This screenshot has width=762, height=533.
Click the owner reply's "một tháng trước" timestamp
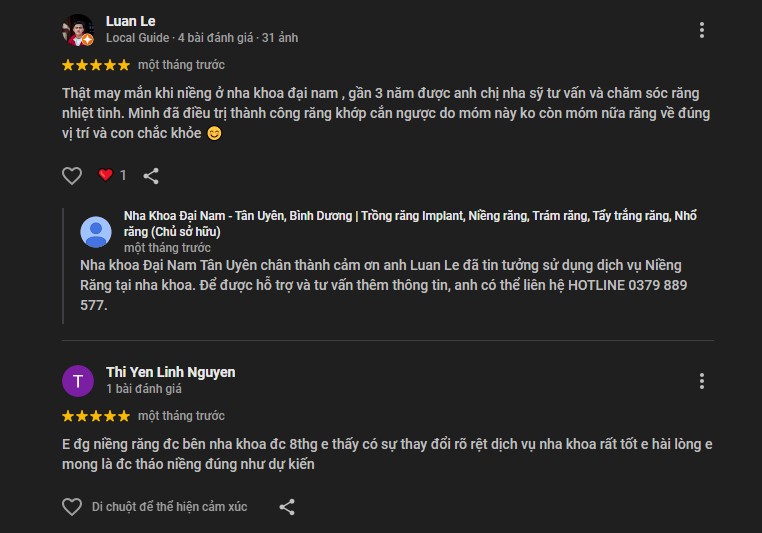tap(167, 247)
